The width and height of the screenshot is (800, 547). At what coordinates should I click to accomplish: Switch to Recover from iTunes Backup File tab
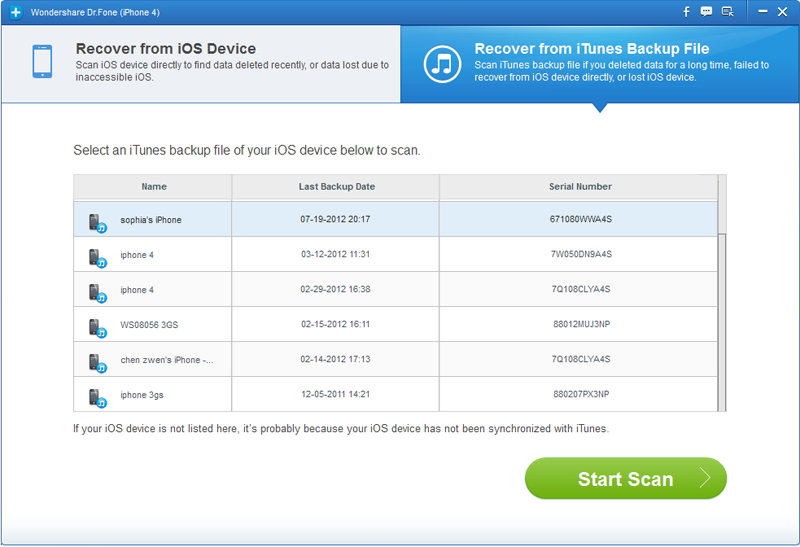[x=600, y=64]
